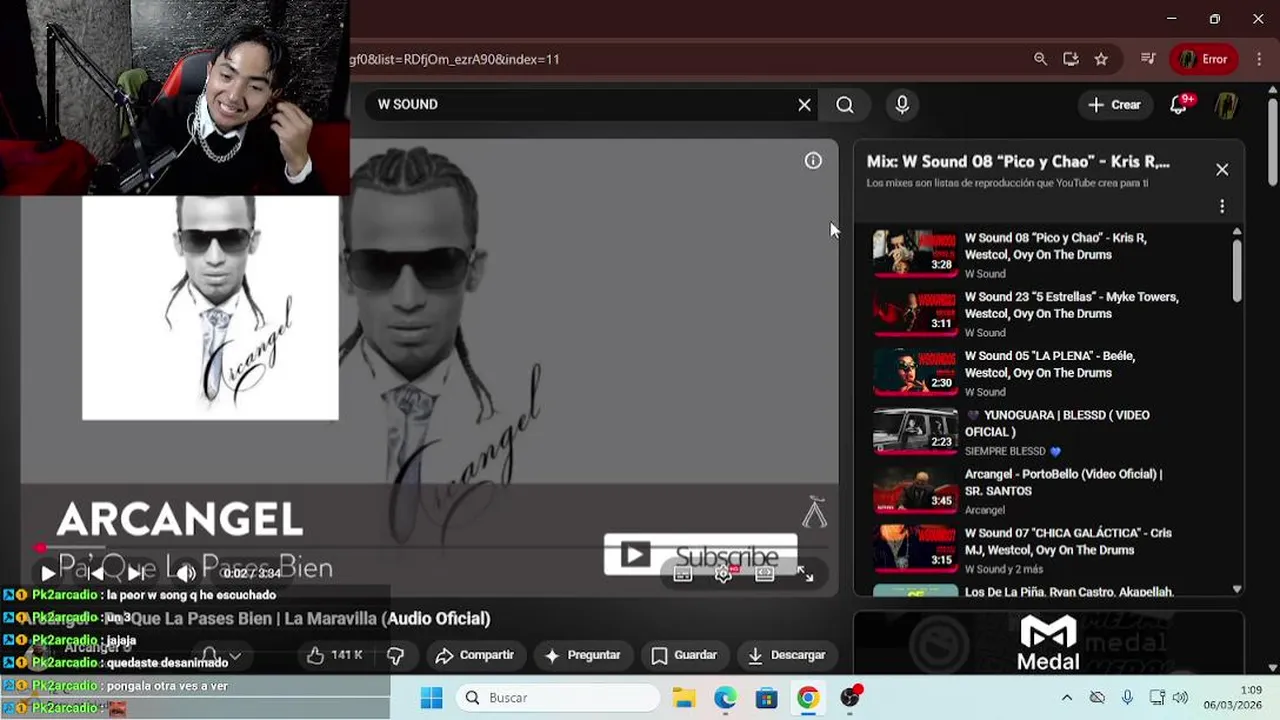Open the Mix playlist options menu
The image size is (1280, 720).
point(1222,206)
